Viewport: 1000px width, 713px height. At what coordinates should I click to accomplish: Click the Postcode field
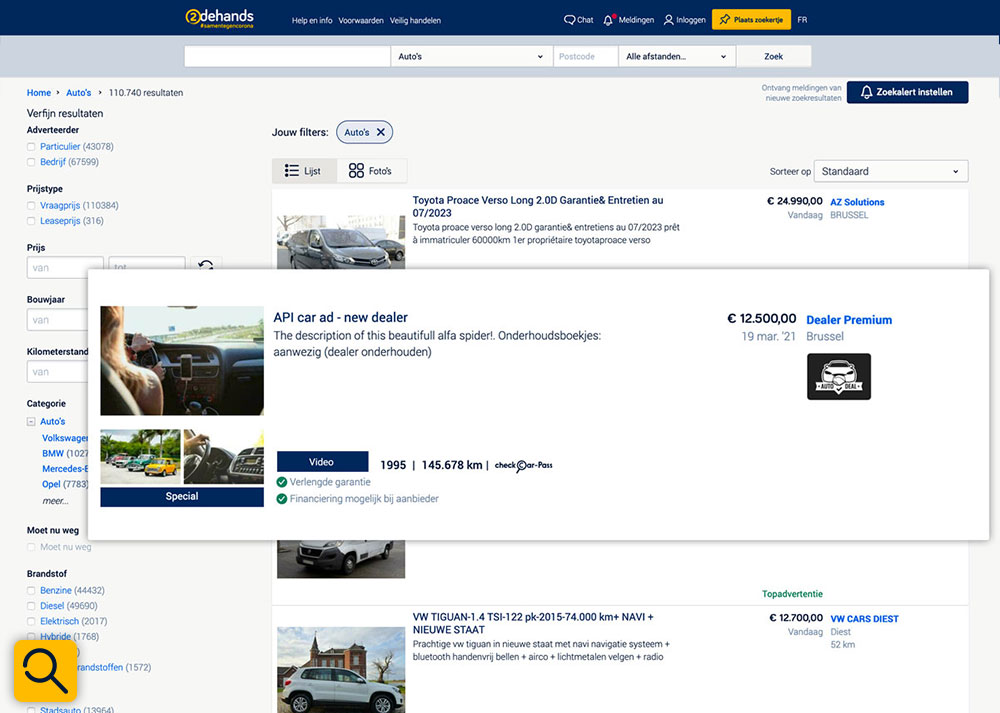[x=585, y=56]
